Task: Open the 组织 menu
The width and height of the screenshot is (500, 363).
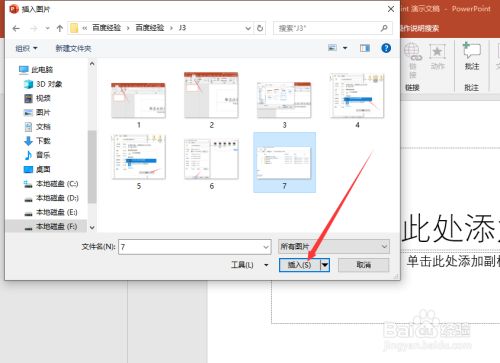Action: pos(26,48)
